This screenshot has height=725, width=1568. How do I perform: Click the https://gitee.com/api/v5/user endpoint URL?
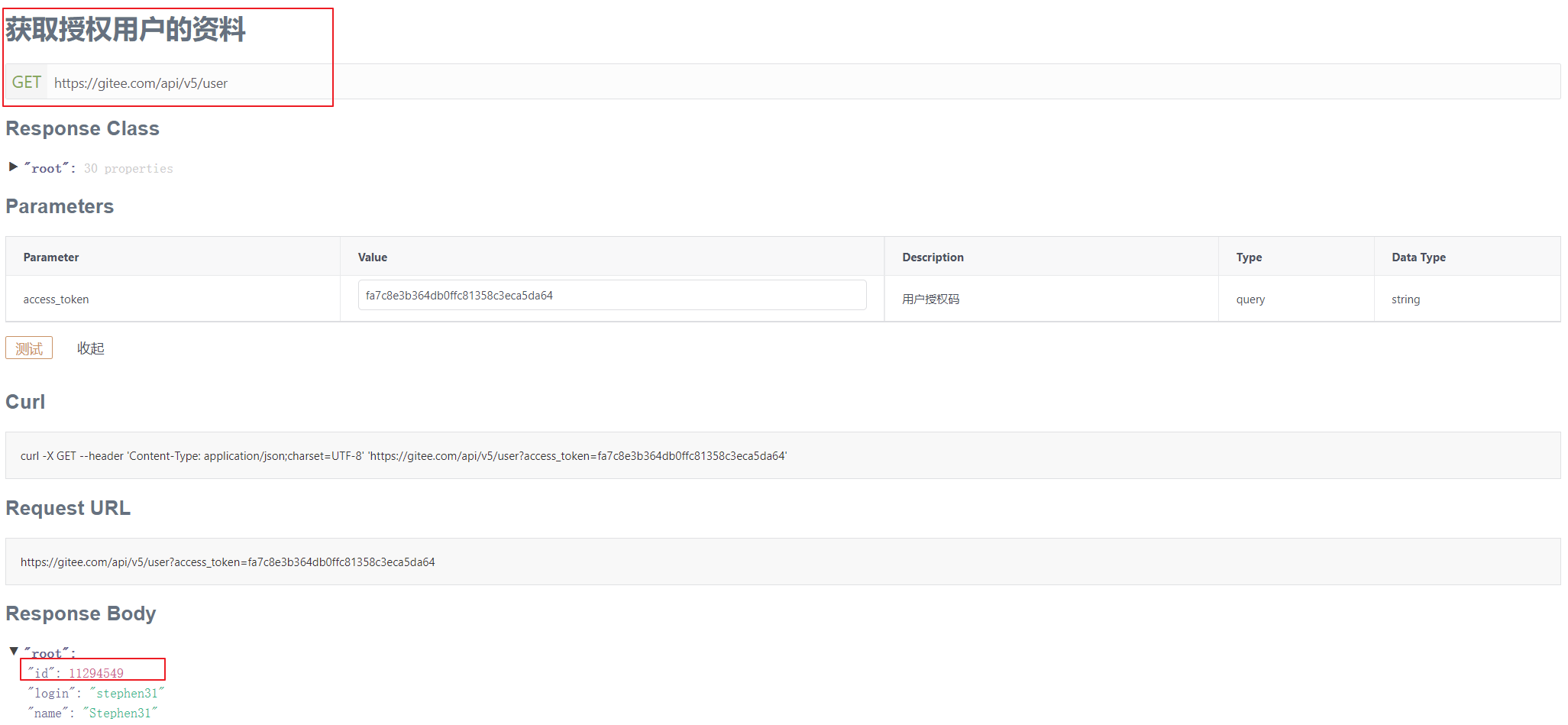pos(141,83)
